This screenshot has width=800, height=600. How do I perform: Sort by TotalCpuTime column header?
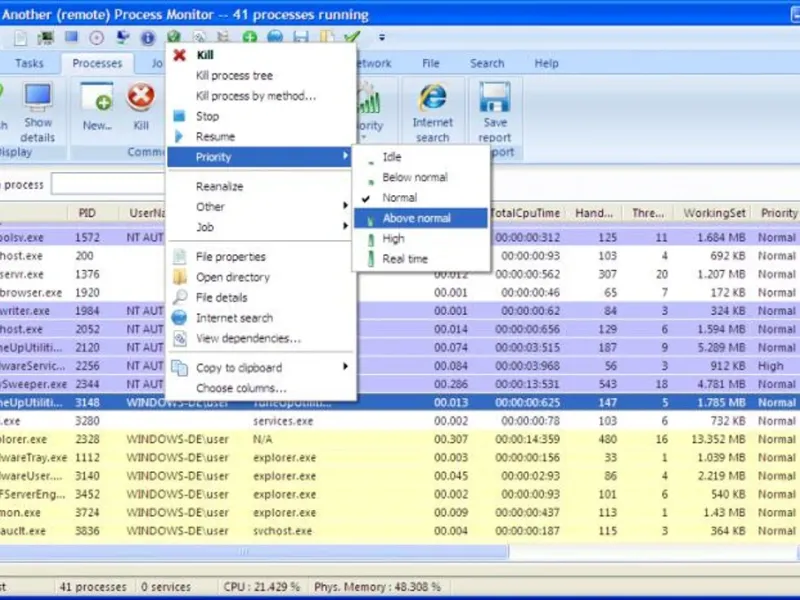tap(525, 213)
